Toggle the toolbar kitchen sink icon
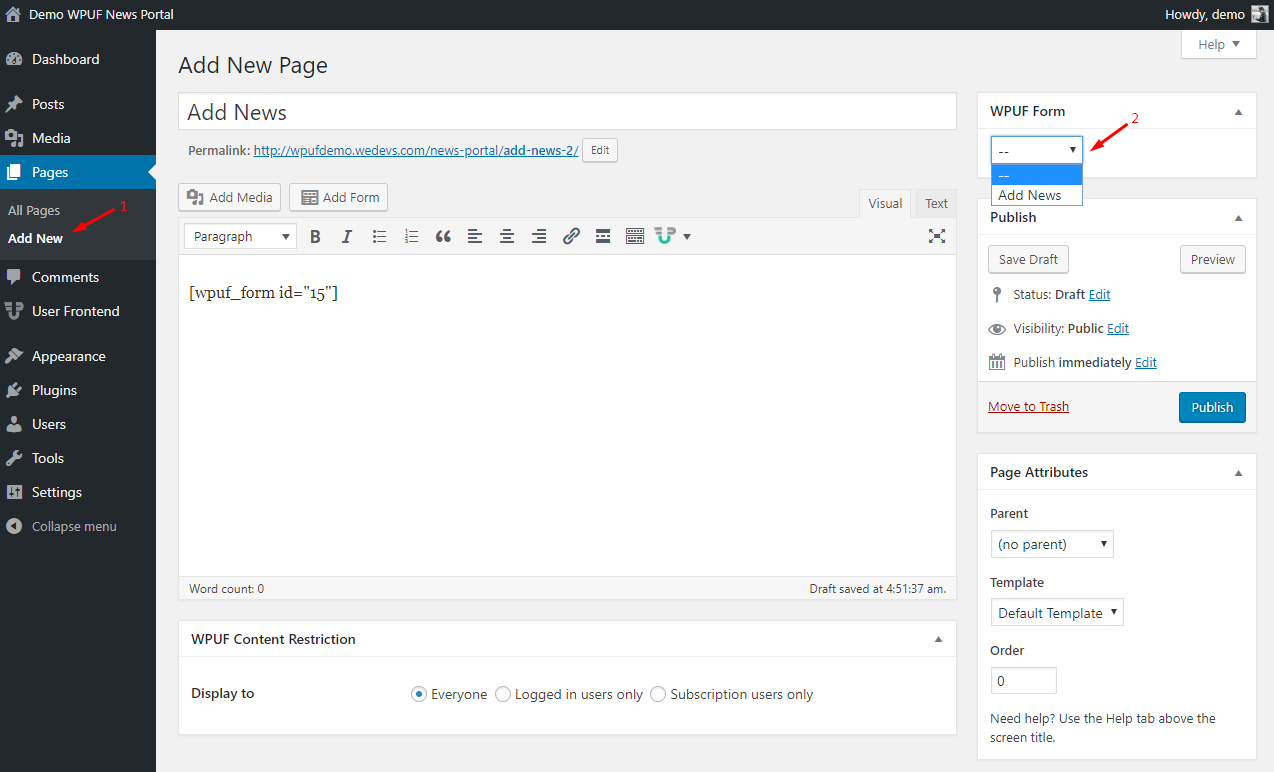Screen dimensions: 1274x772 click(x=635, y=237)
